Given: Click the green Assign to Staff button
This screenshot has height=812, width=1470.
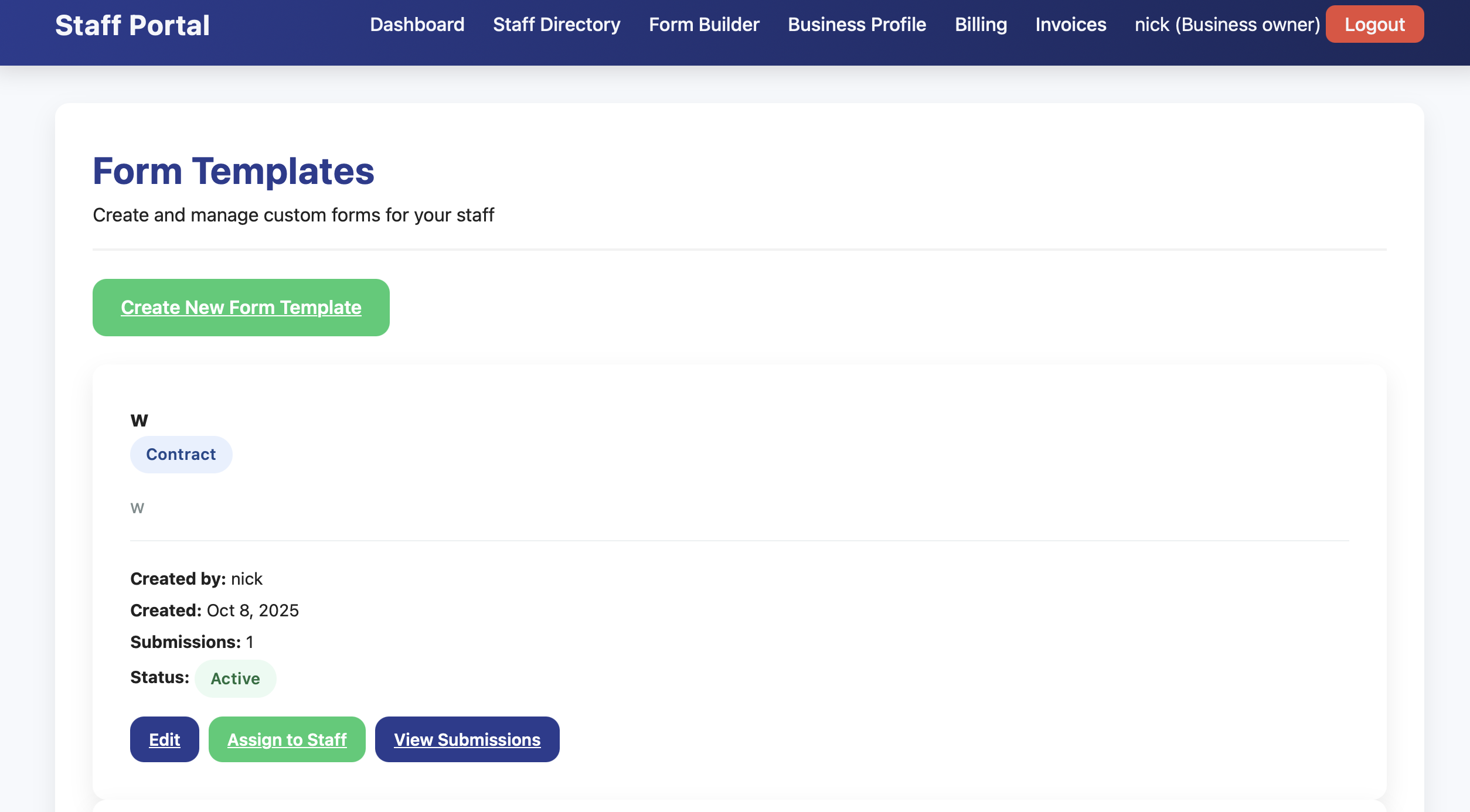Looking at the screenshot, I should (x=287, y=739).
